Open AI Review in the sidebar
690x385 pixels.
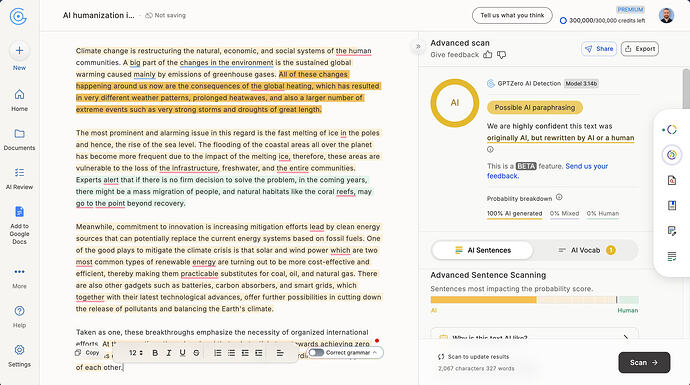click(19, 179)
